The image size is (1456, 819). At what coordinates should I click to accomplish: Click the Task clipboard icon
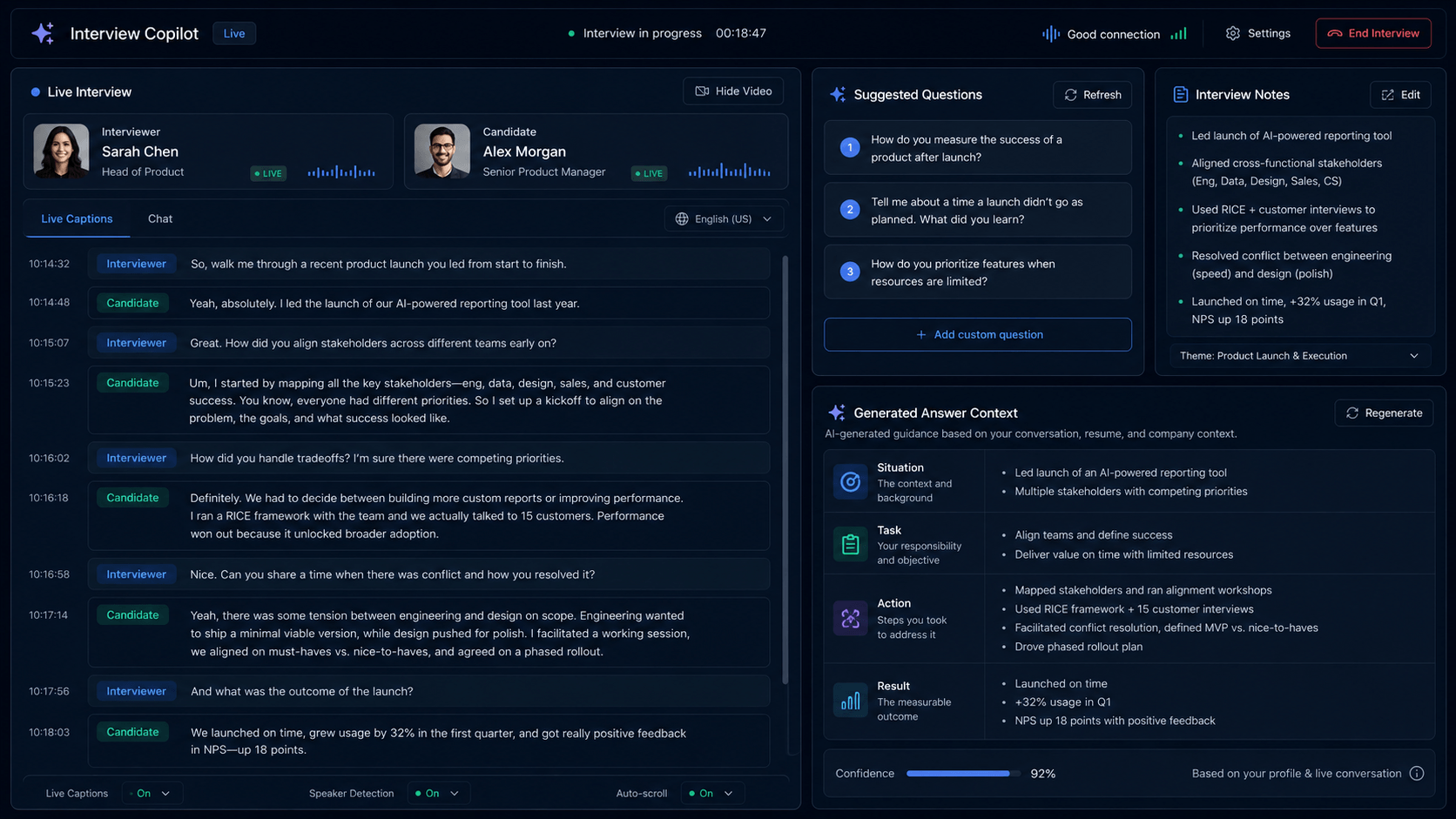coord(850,544)
